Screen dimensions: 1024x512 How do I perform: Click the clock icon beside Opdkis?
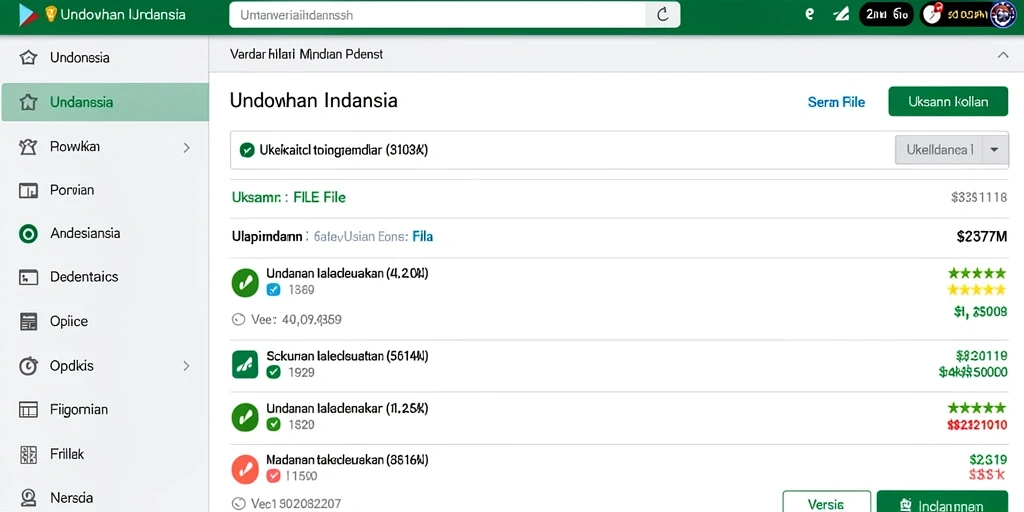point(28,366)
